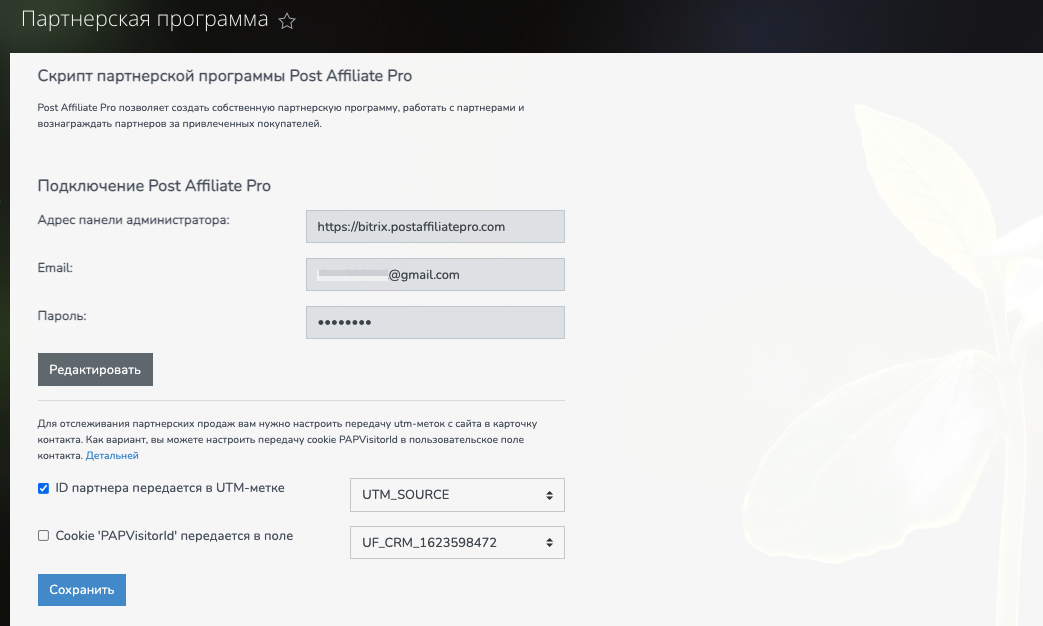Image resolution: width=1043 pixels, height=626 pixels.
Task: Click the Post Affiliate Pro description paragraph
Action: (x=280, y=115)
